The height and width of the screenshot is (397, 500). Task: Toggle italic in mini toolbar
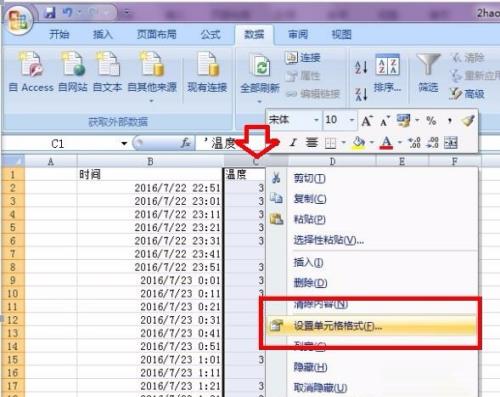pyautogui.click(x=293, y=143)
